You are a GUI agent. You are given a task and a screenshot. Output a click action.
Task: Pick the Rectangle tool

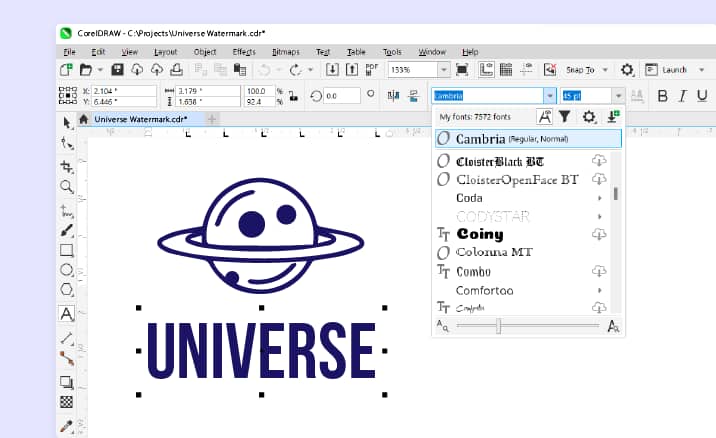[67, 250]
